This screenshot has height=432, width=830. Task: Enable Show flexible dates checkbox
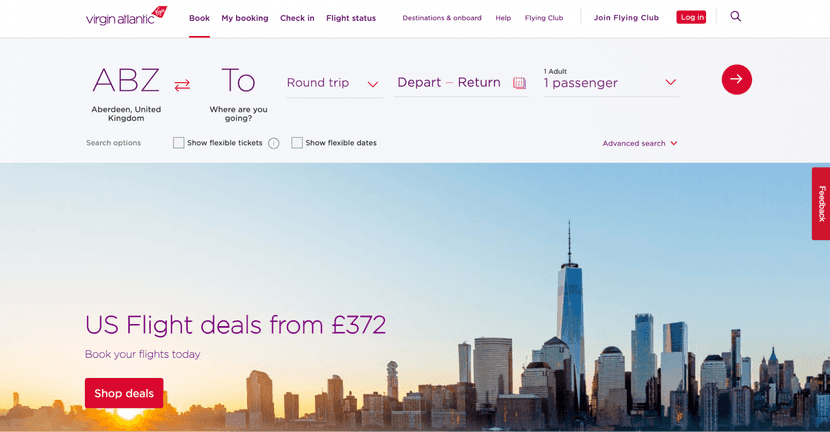click(297, 143)
